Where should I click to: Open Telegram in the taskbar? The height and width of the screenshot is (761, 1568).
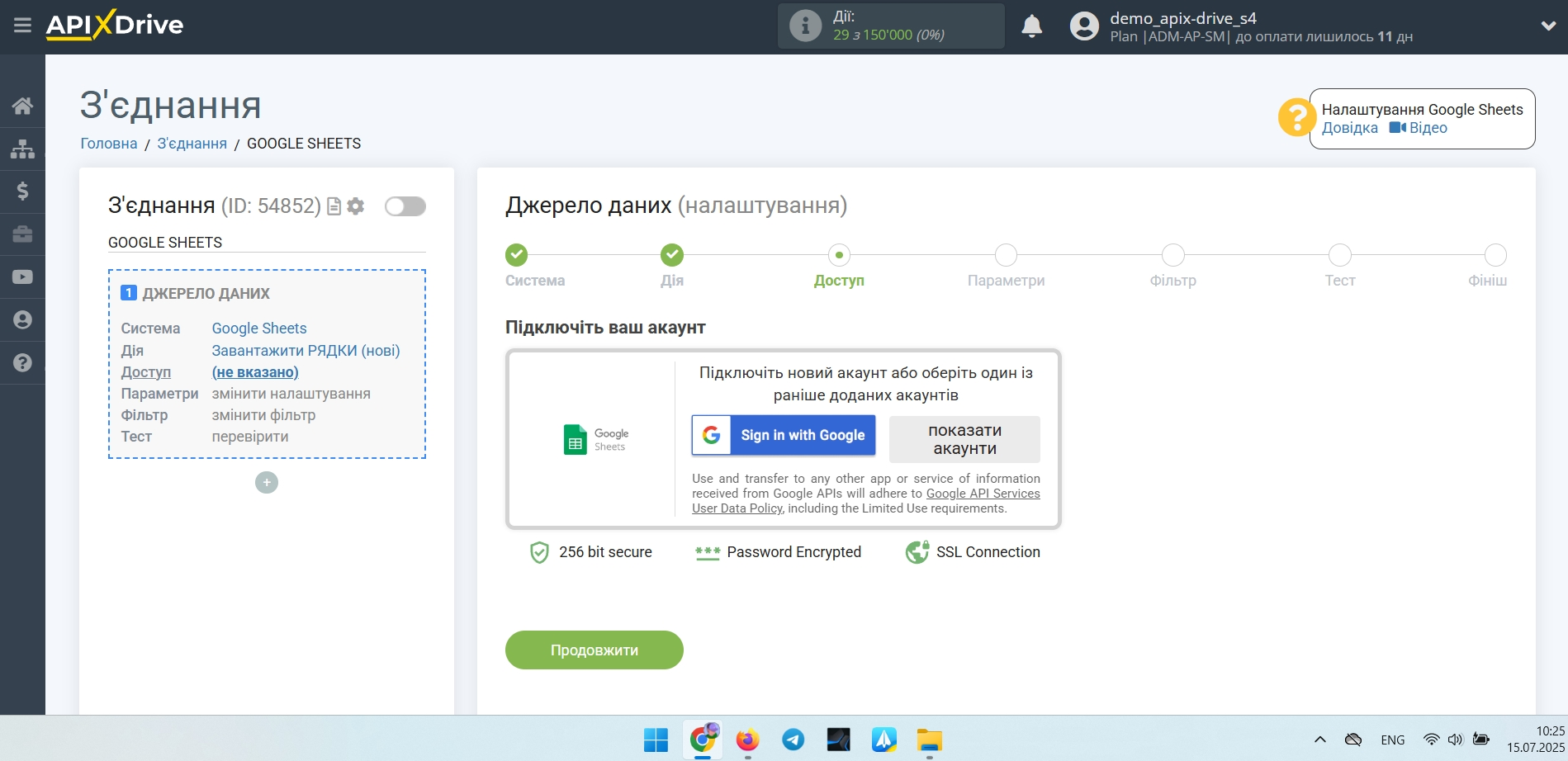pos(793,740)
